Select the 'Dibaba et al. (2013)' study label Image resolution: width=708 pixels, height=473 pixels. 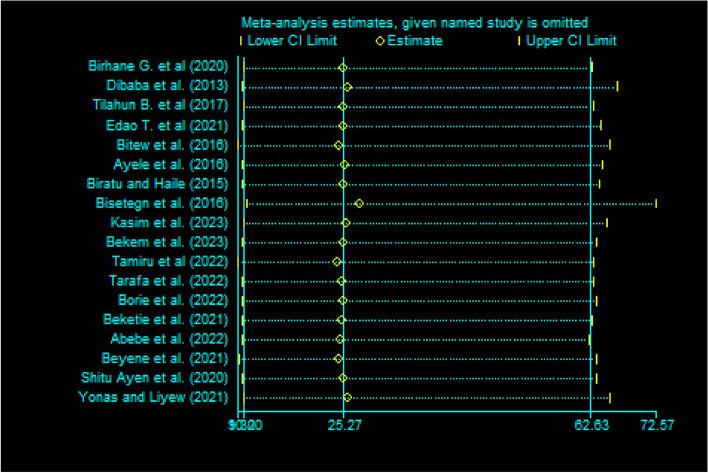click(x=167, y=85)
